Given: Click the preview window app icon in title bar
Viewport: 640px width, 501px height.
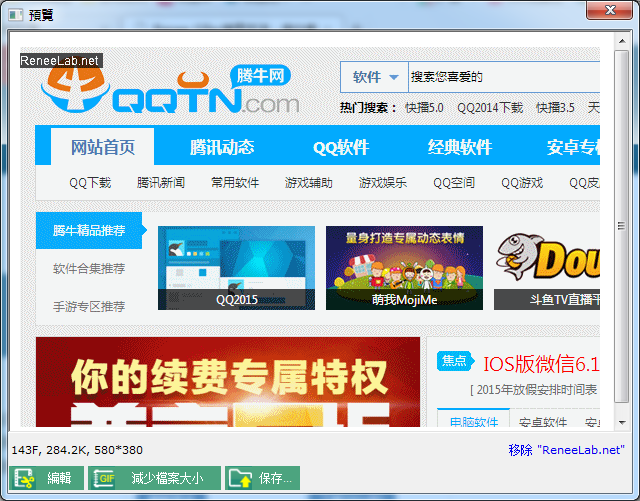Looking at the screenshot, I should tap(16, 14).
